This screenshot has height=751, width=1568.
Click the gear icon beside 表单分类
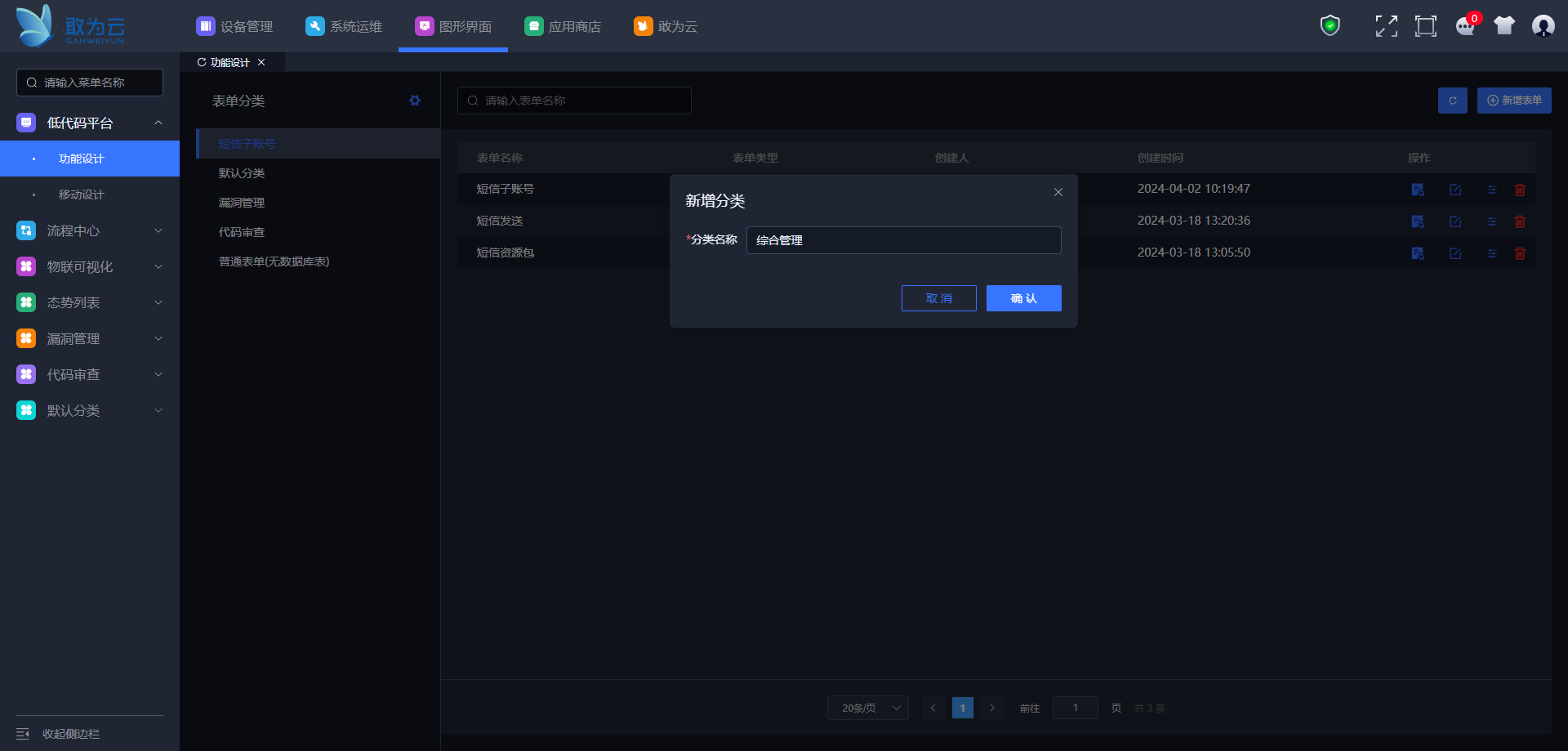point(415,101)
